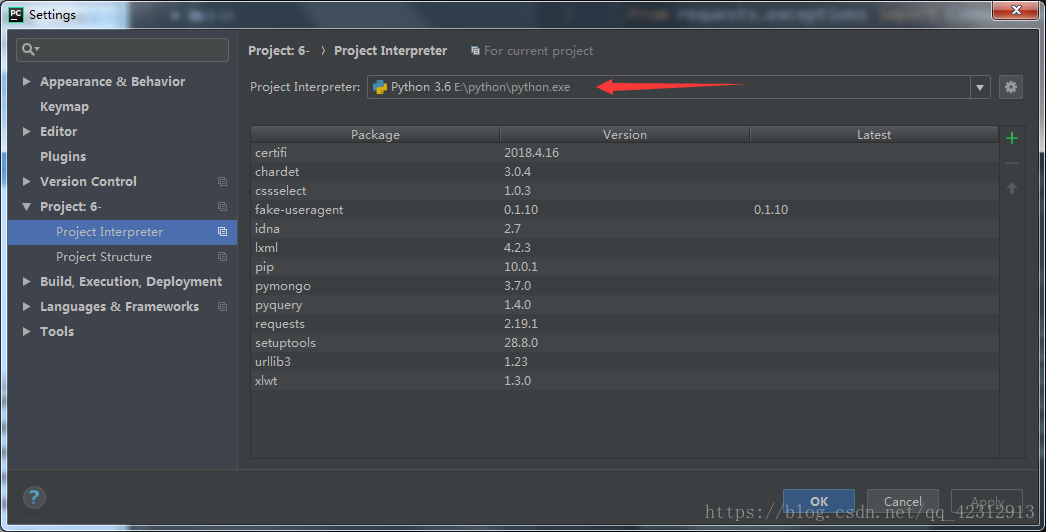Expand Languages & Frameworks section
This screenshot has width=1046, height=532.
tap(27, 306)
